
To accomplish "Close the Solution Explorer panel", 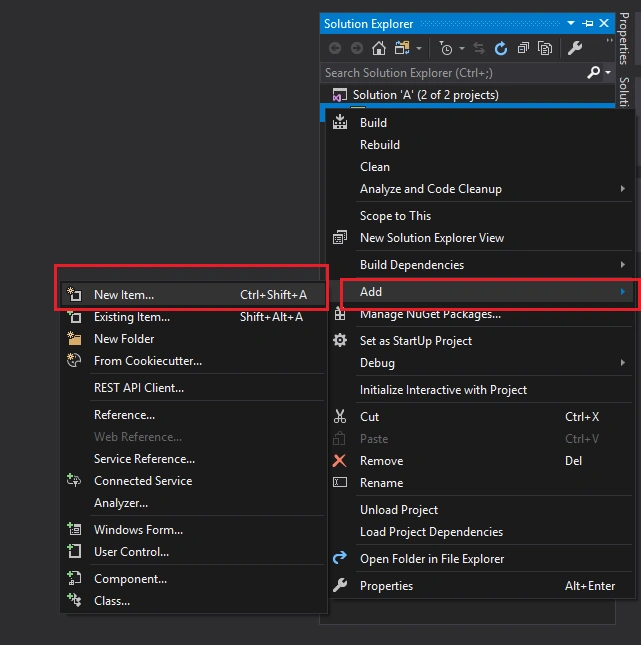I will click(x=604, y=23).
